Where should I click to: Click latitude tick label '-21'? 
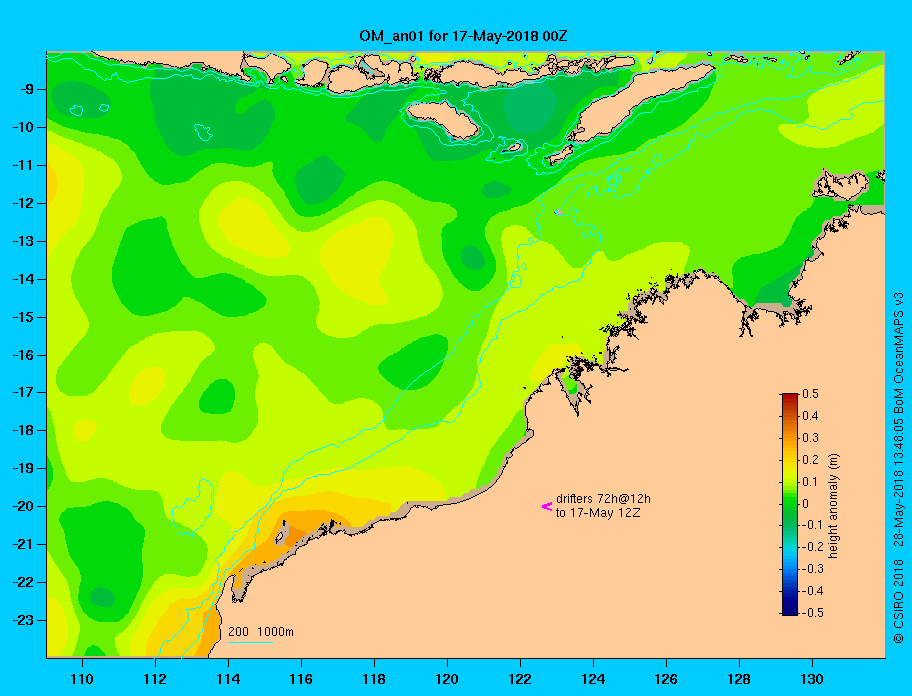pyautogui.click(x=23, y=544)
